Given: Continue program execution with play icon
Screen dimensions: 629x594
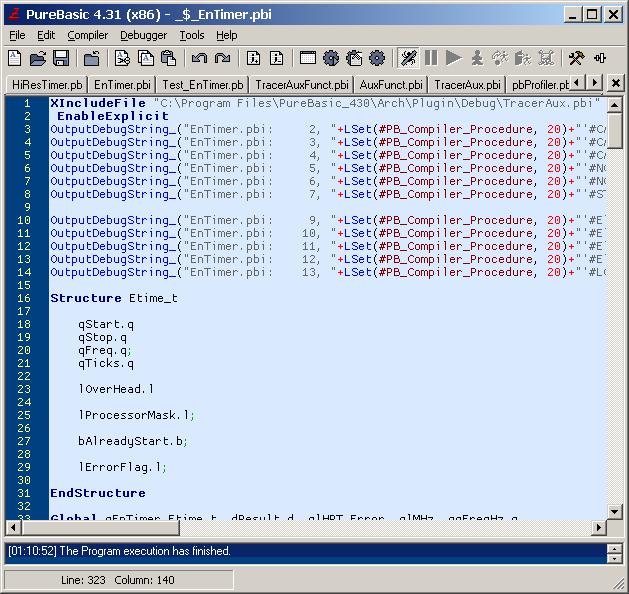Looking at the screenshot, I should click(x=454, y=58).
